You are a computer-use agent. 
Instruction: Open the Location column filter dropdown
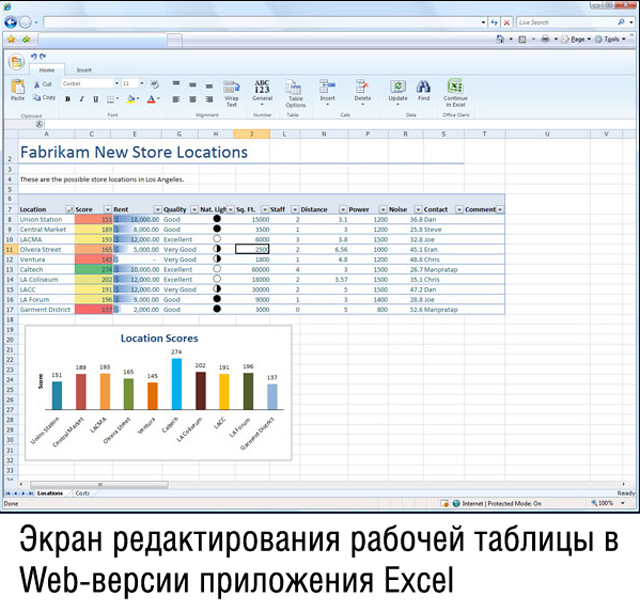pyautogui.click(x=69, y=209)
